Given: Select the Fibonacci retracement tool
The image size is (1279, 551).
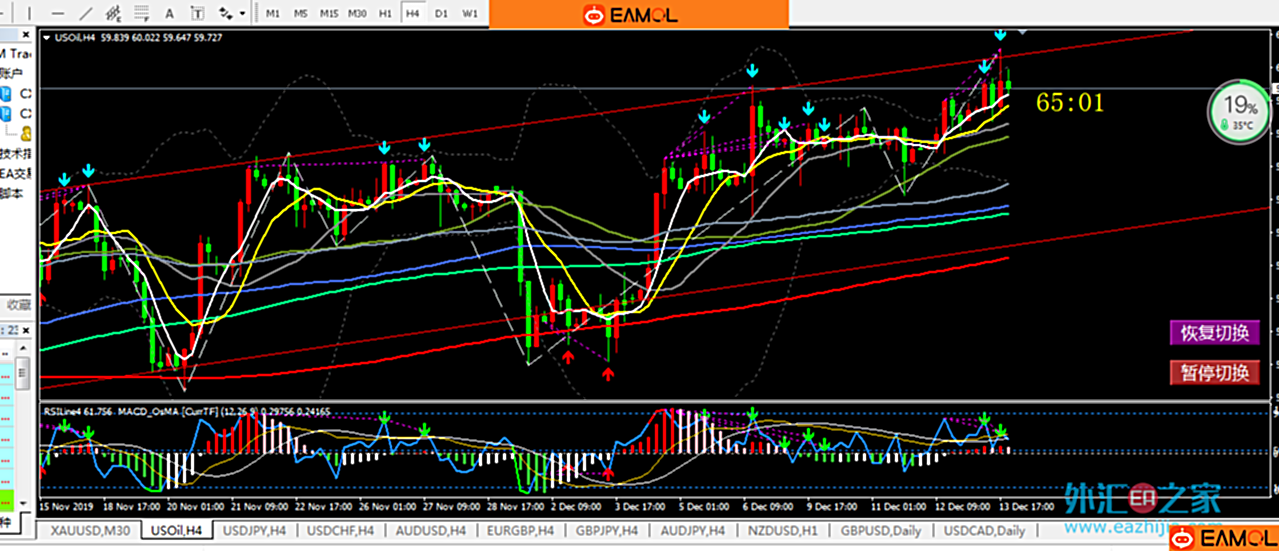Looking at the screenshot, I should (142, 14).
